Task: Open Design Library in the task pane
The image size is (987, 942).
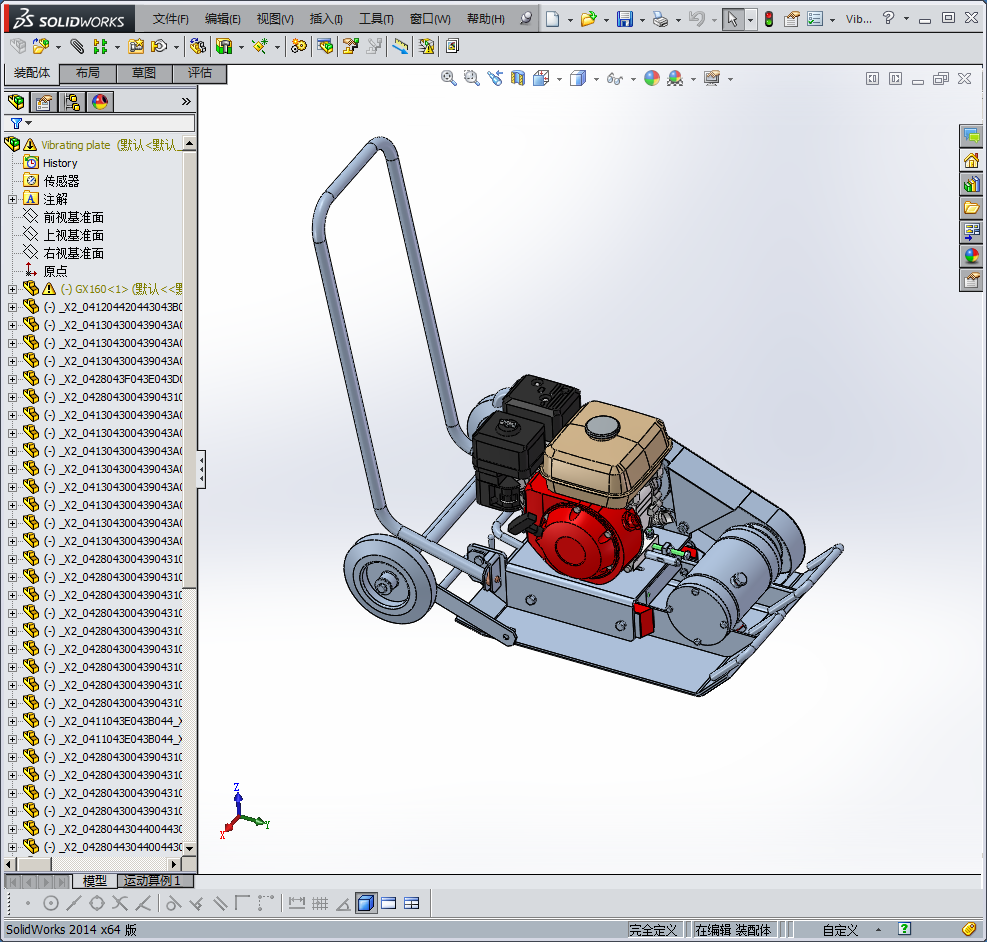Action: pyautogui.click(x=971, y=184)
